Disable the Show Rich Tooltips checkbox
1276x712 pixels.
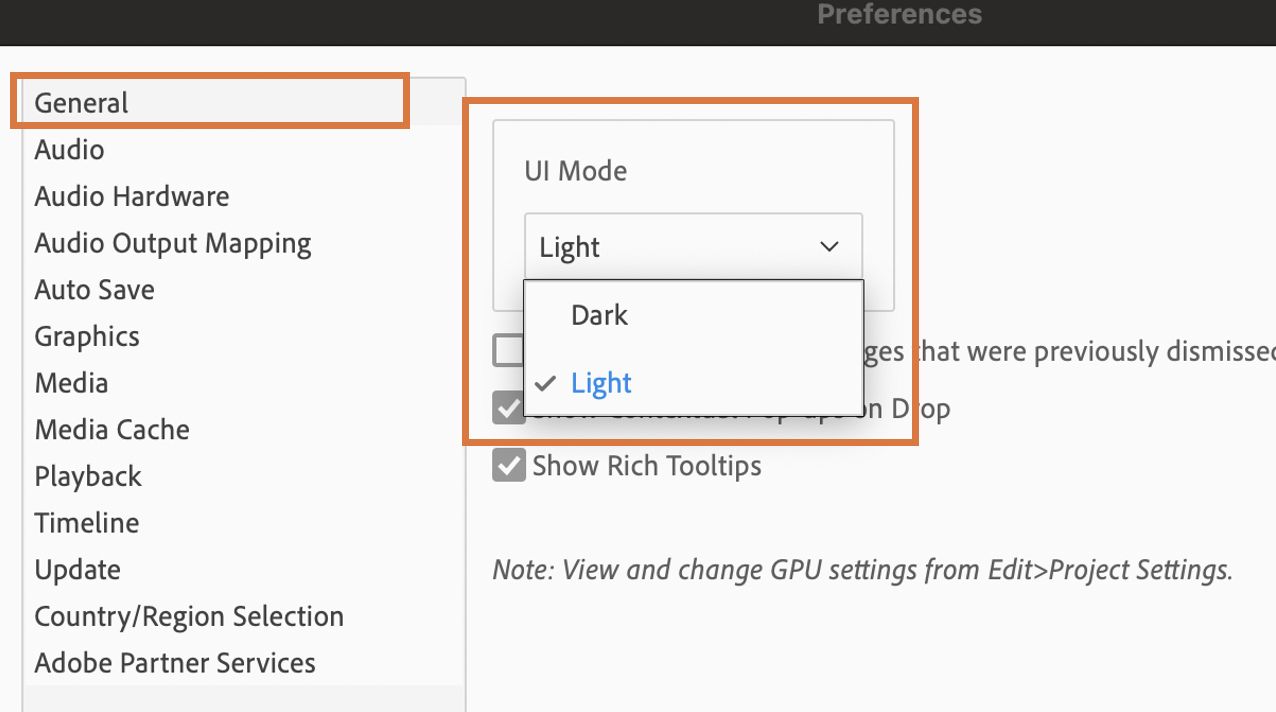point(509,466)
